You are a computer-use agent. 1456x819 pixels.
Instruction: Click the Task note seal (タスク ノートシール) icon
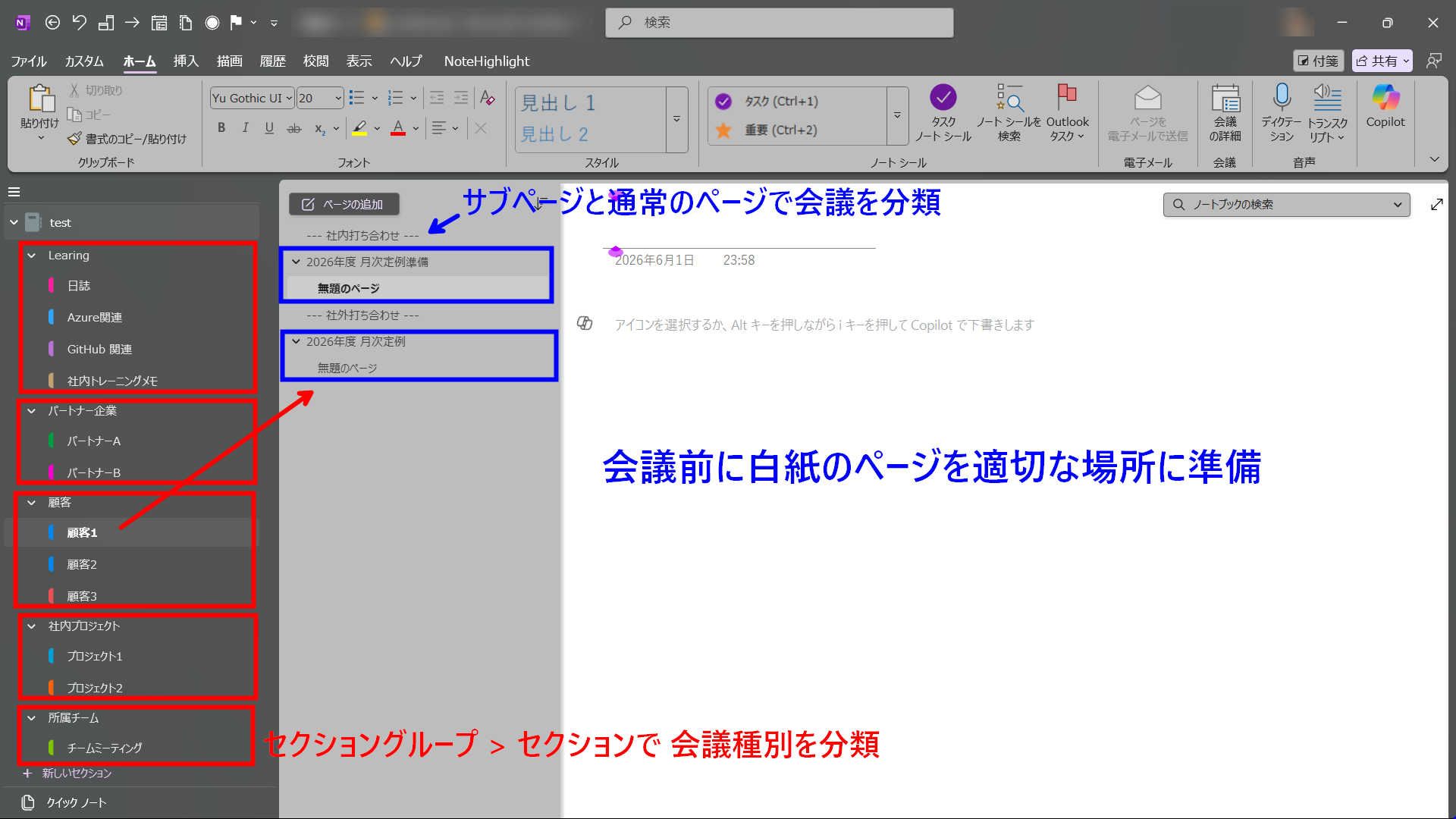[x=943, y=98]
